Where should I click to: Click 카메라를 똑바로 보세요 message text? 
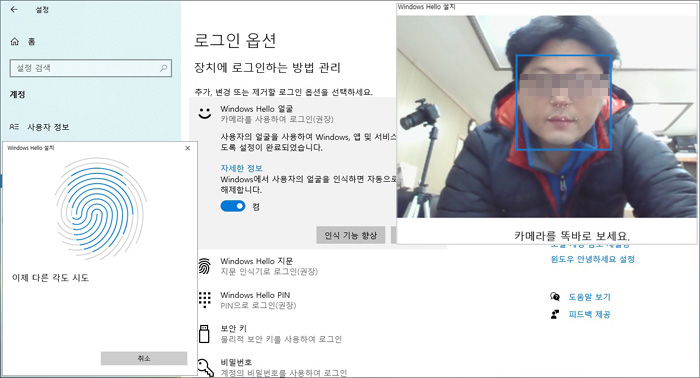coord(572,236)
